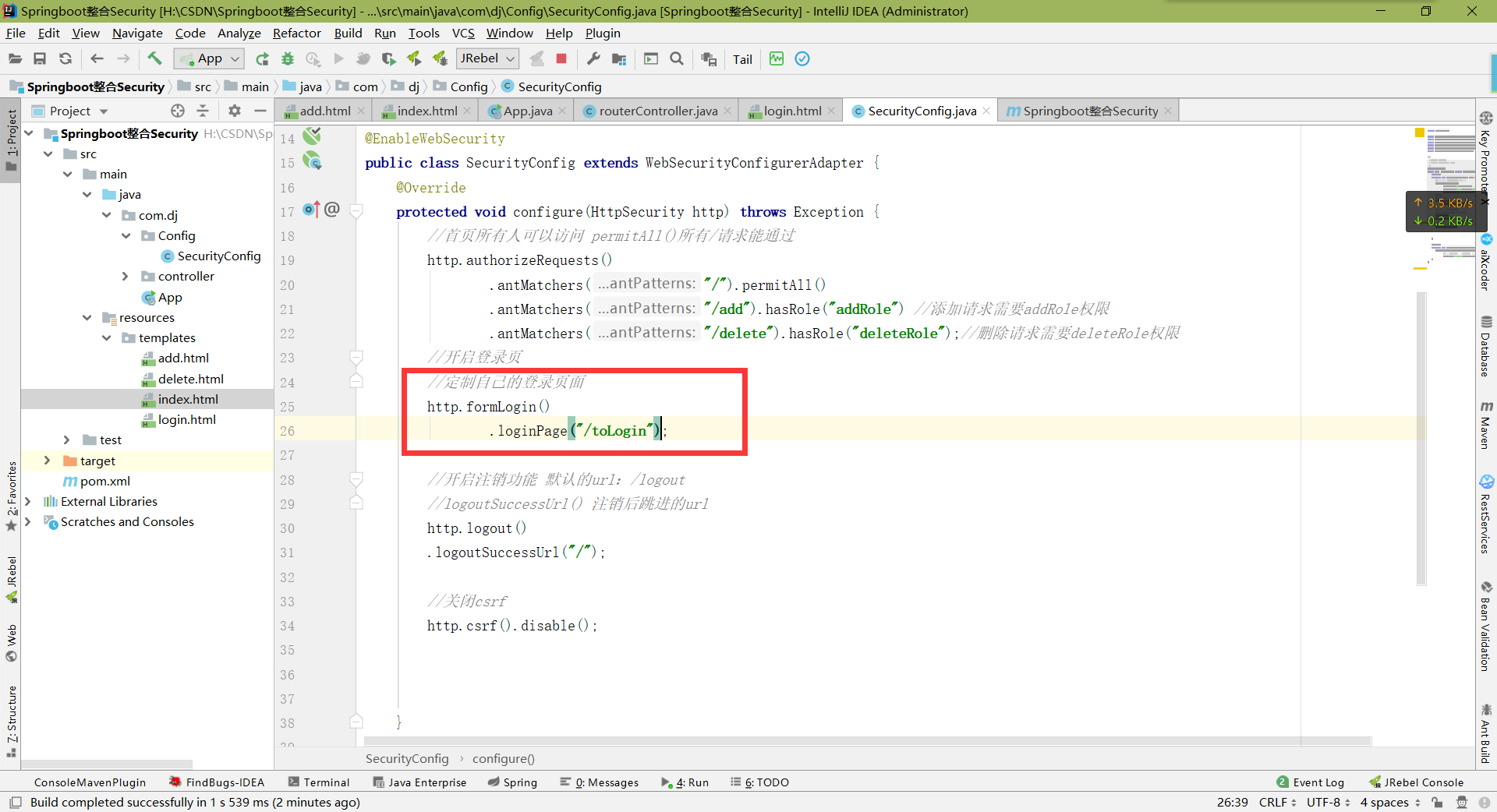Click the Tail toolbar button

tap(742, 59)
